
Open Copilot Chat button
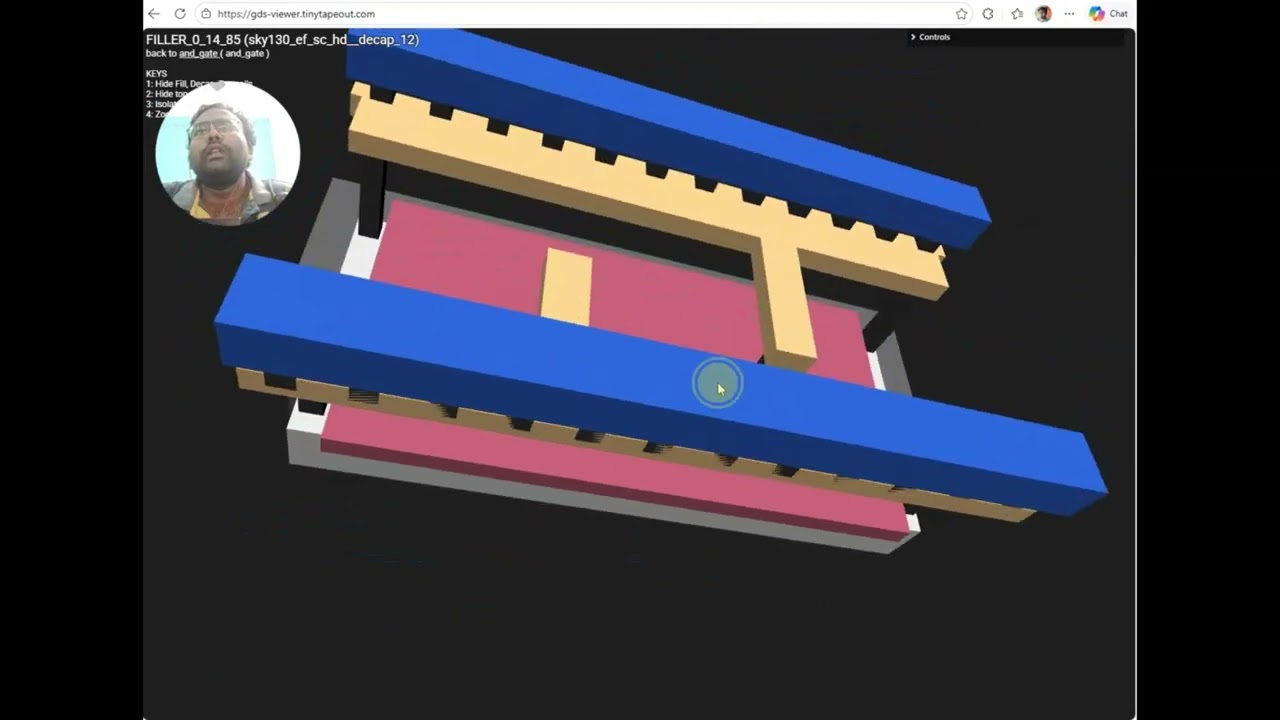tap(1109, 14)
